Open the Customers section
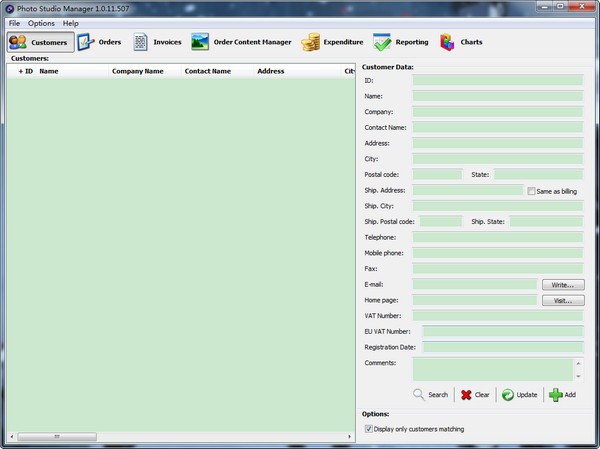600x449 pixels. click(40, 42)
